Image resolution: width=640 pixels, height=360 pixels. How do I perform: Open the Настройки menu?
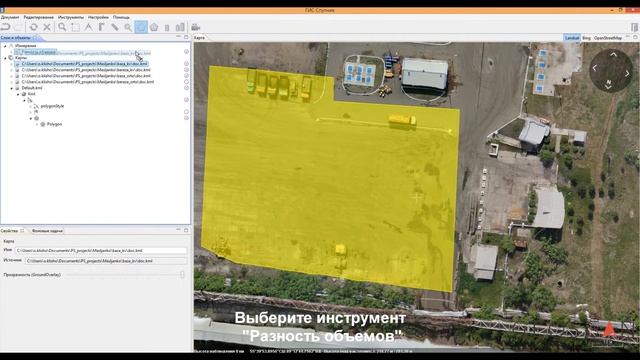point(98,17)
